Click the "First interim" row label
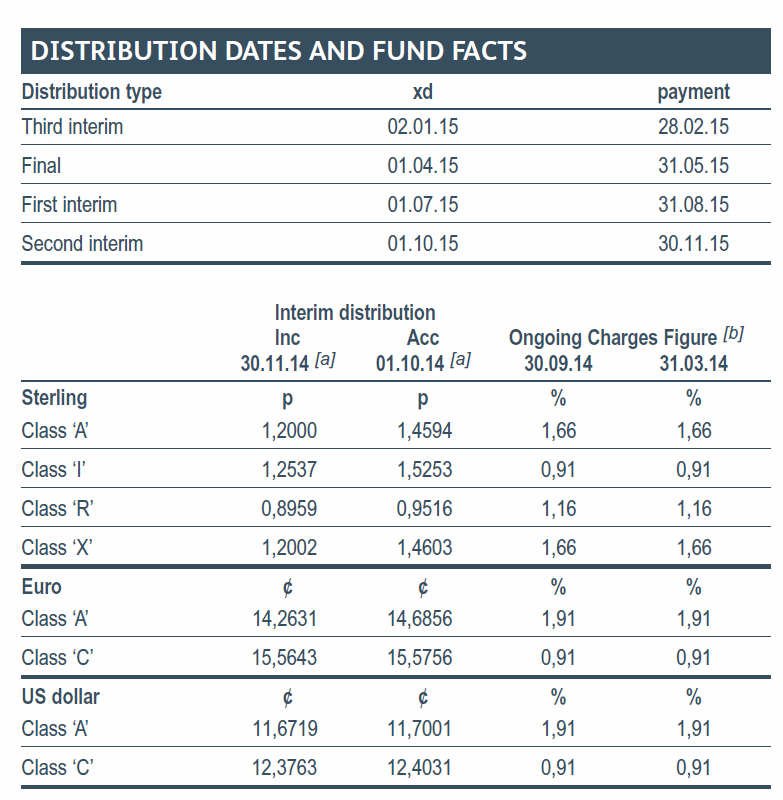 (x=69, y=205)
